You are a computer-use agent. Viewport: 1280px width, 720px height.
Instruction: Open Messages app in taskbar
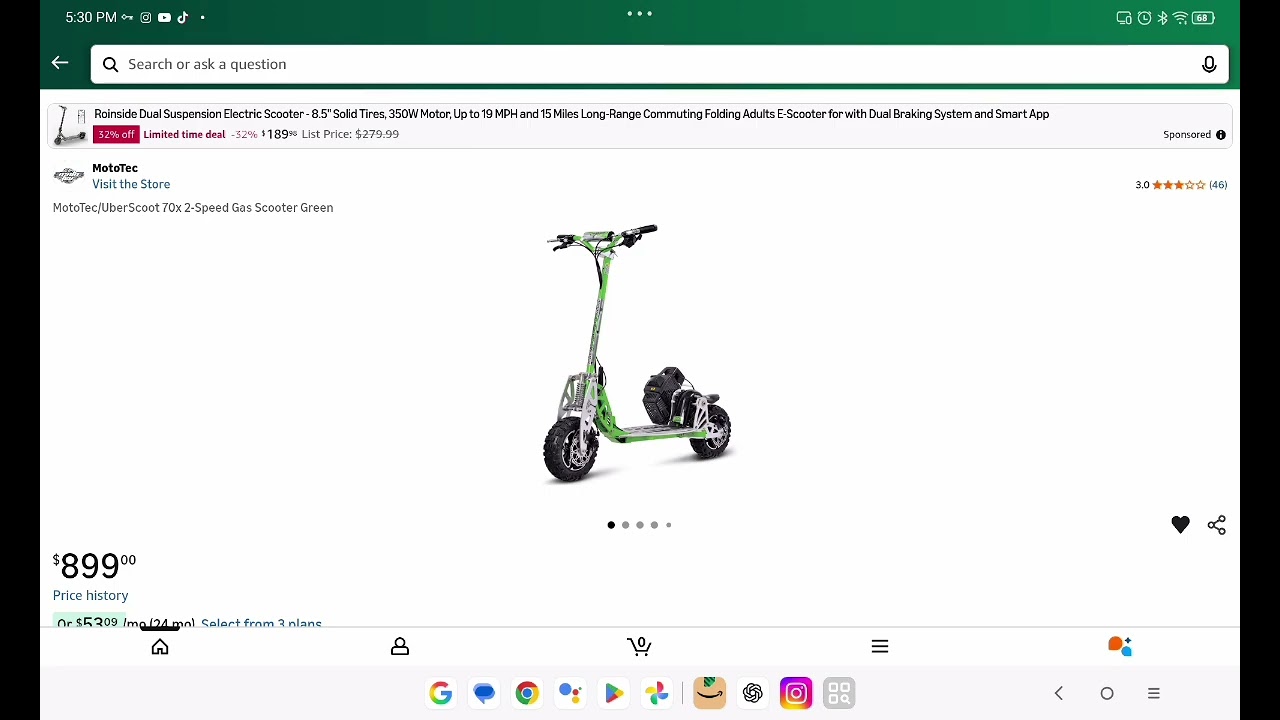[x=484, y=693]
